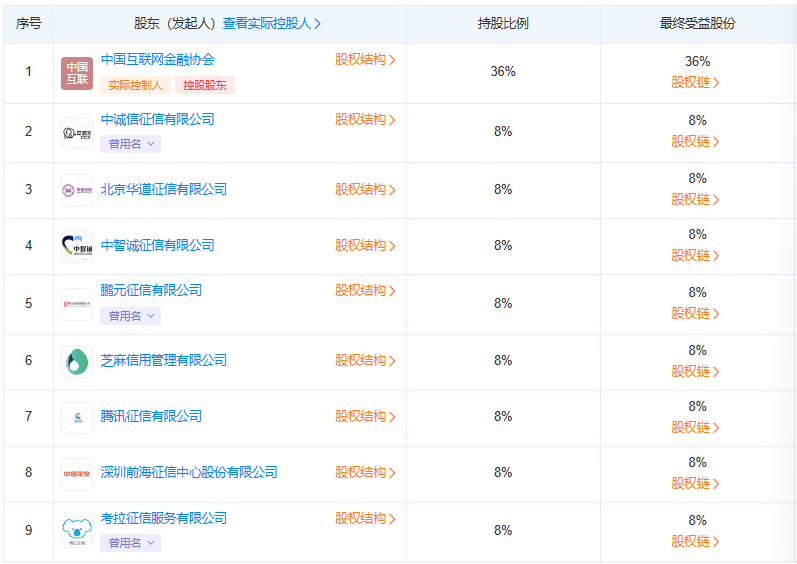Click the 最终受益股份 column header
797x564 pixels.
tap(697, 23)
